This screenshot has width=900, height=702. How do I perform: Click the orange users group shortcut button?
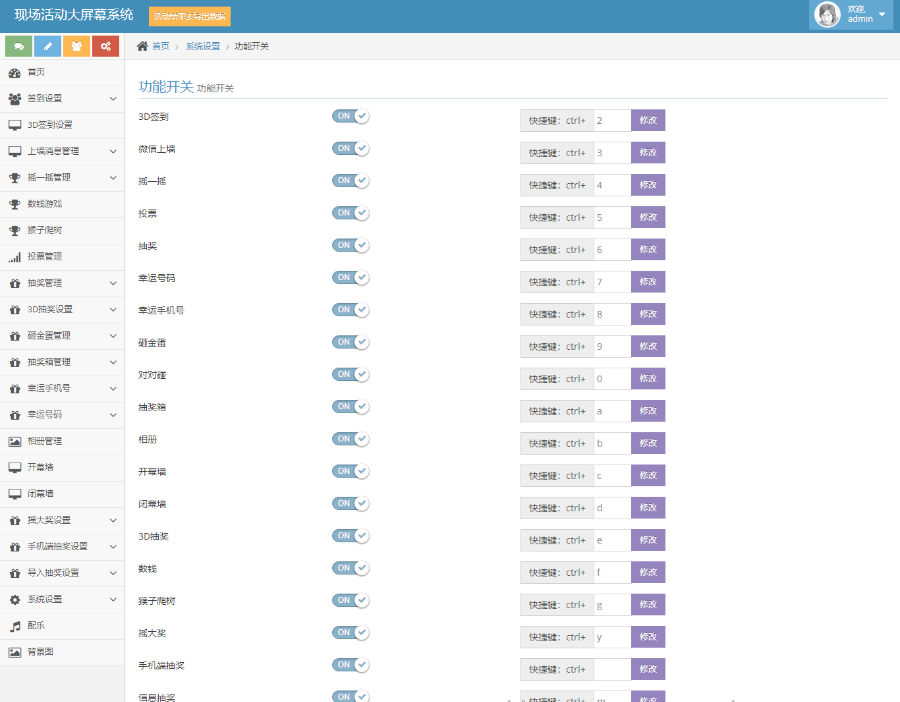[x=76, y=46]
